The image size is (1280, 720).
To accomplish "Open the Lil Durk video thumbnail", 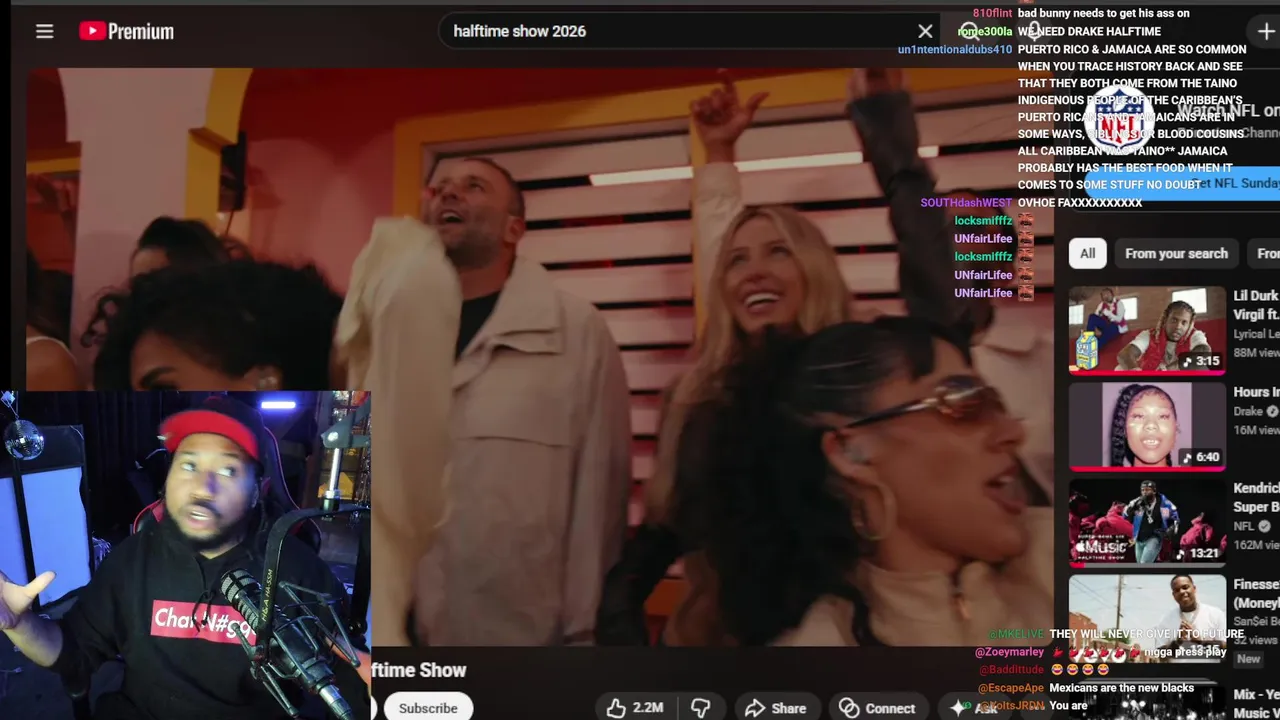I will pyautogui.click(x=1147, y=329).
